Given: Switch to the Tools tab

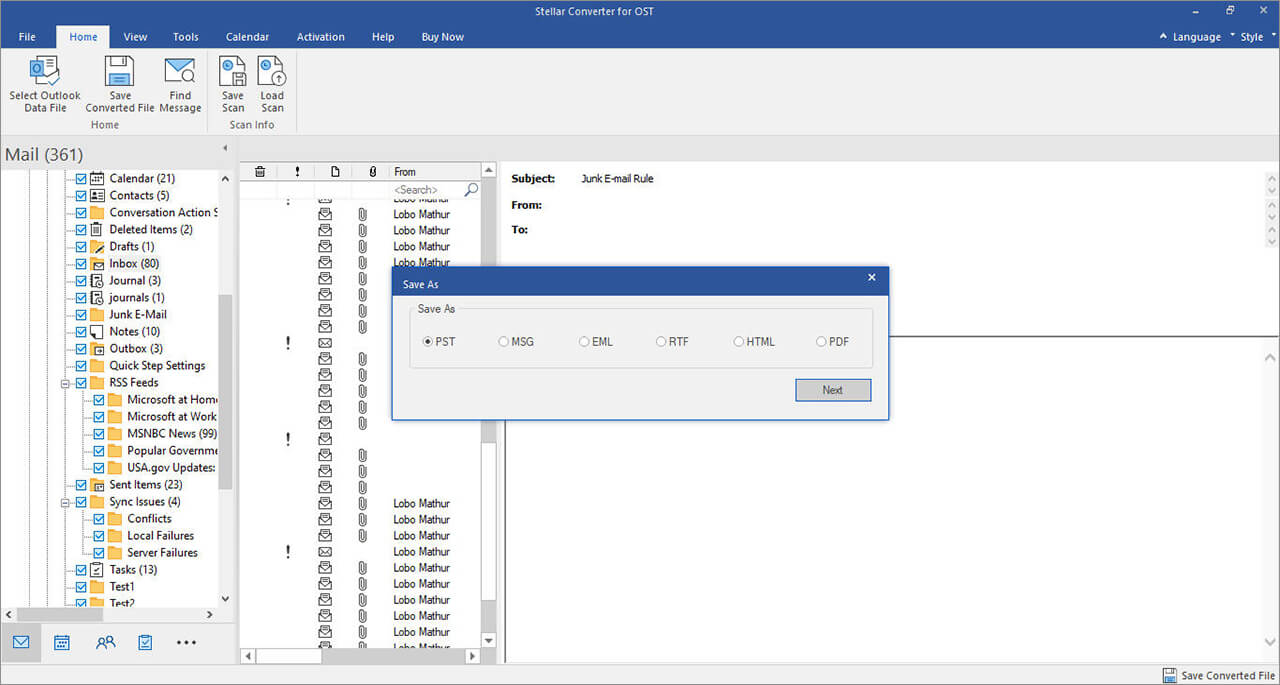Looking at the screenshot, I should 186,37.
